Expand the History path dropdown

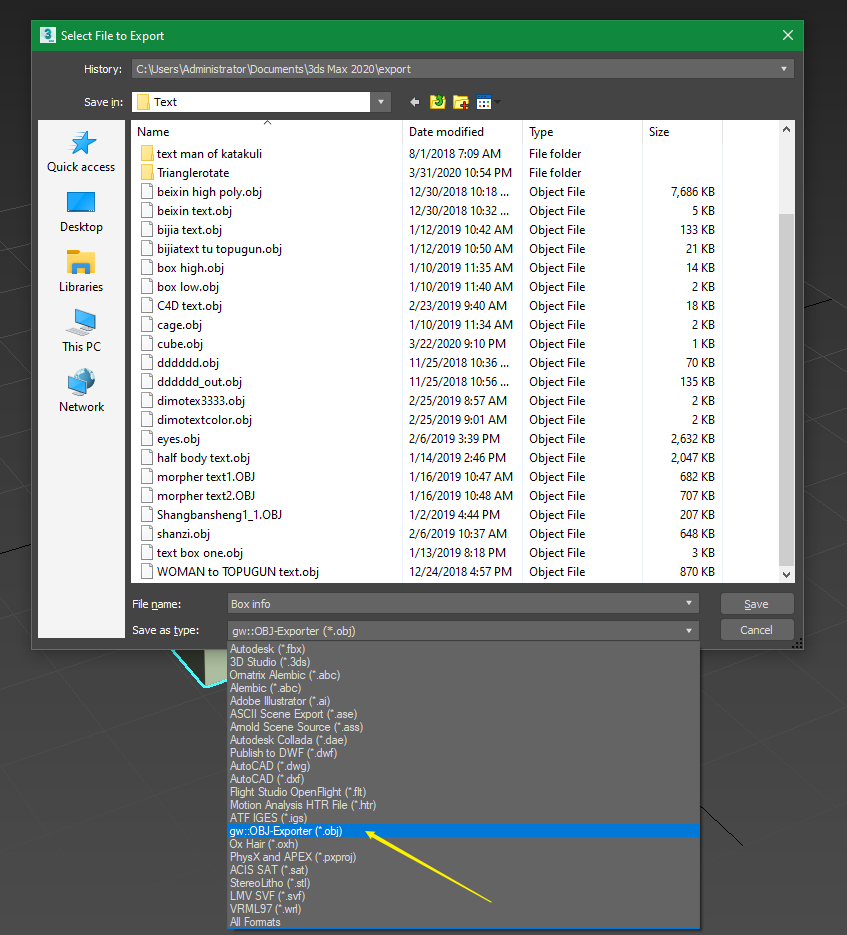tap(784, 69)
